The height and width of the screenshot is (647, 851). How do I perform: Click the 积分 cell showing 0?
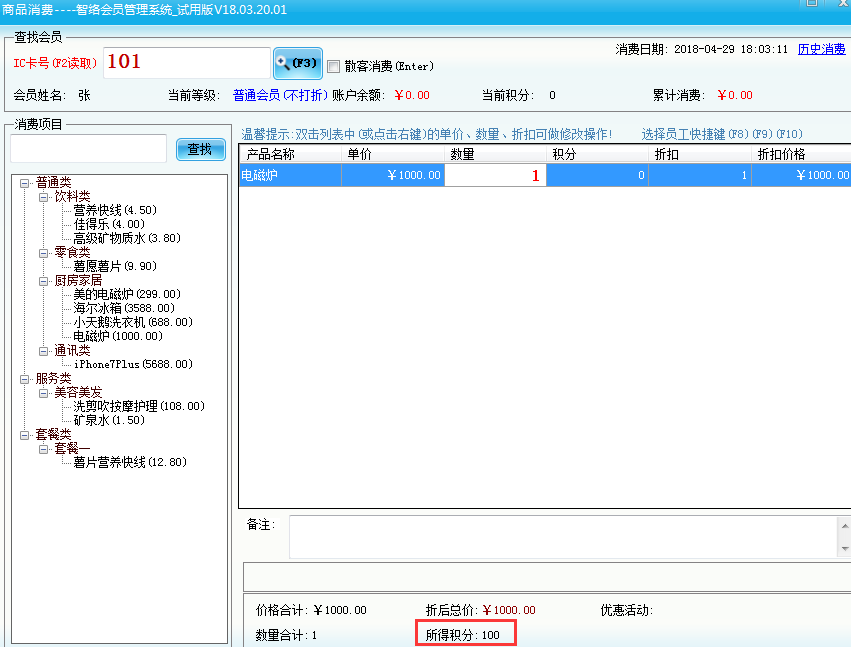pyautogui.click(x=598, y=175)
